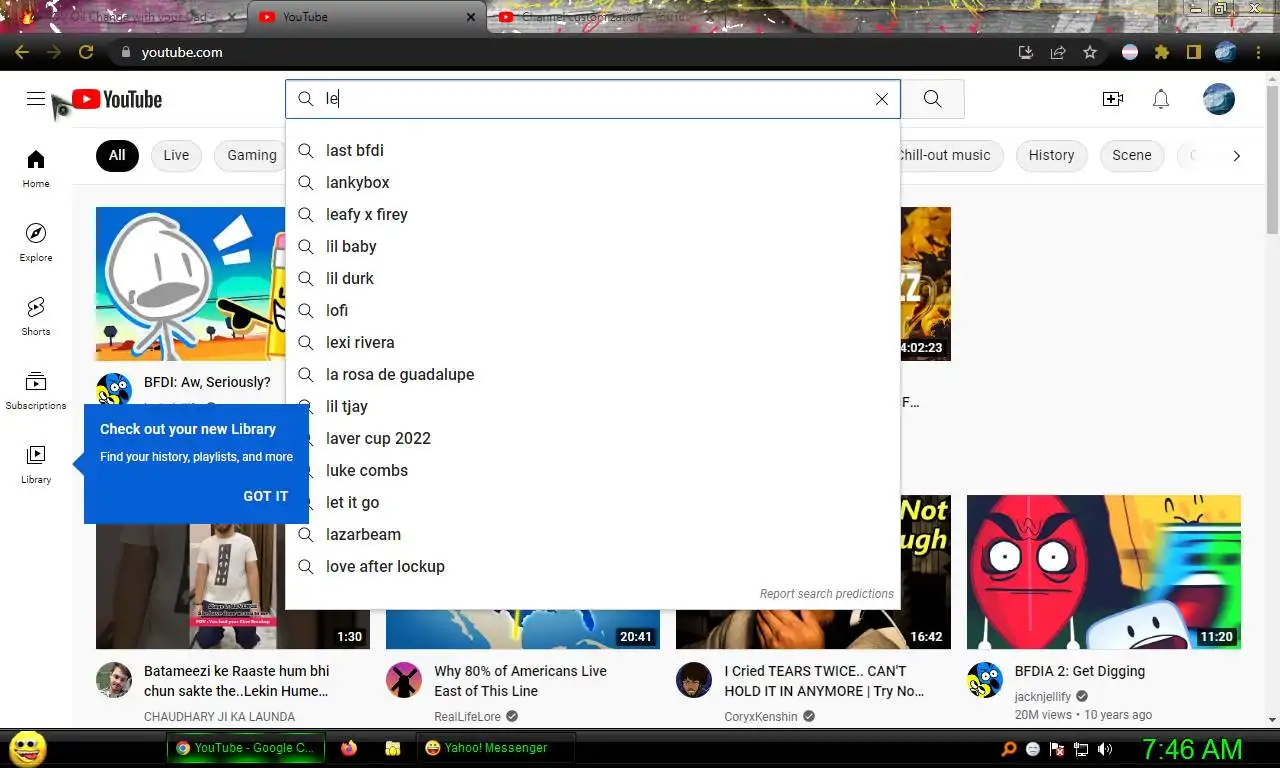Viewport: 1280px width, 768px height.
Task: Open Library in the sidebar
Action: click(36, 464)
